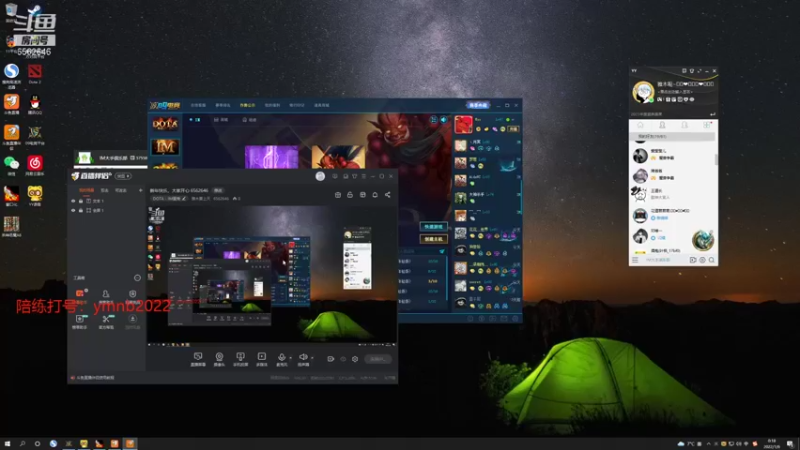Edit the DOTA category pencil icon

pos(184,198)
